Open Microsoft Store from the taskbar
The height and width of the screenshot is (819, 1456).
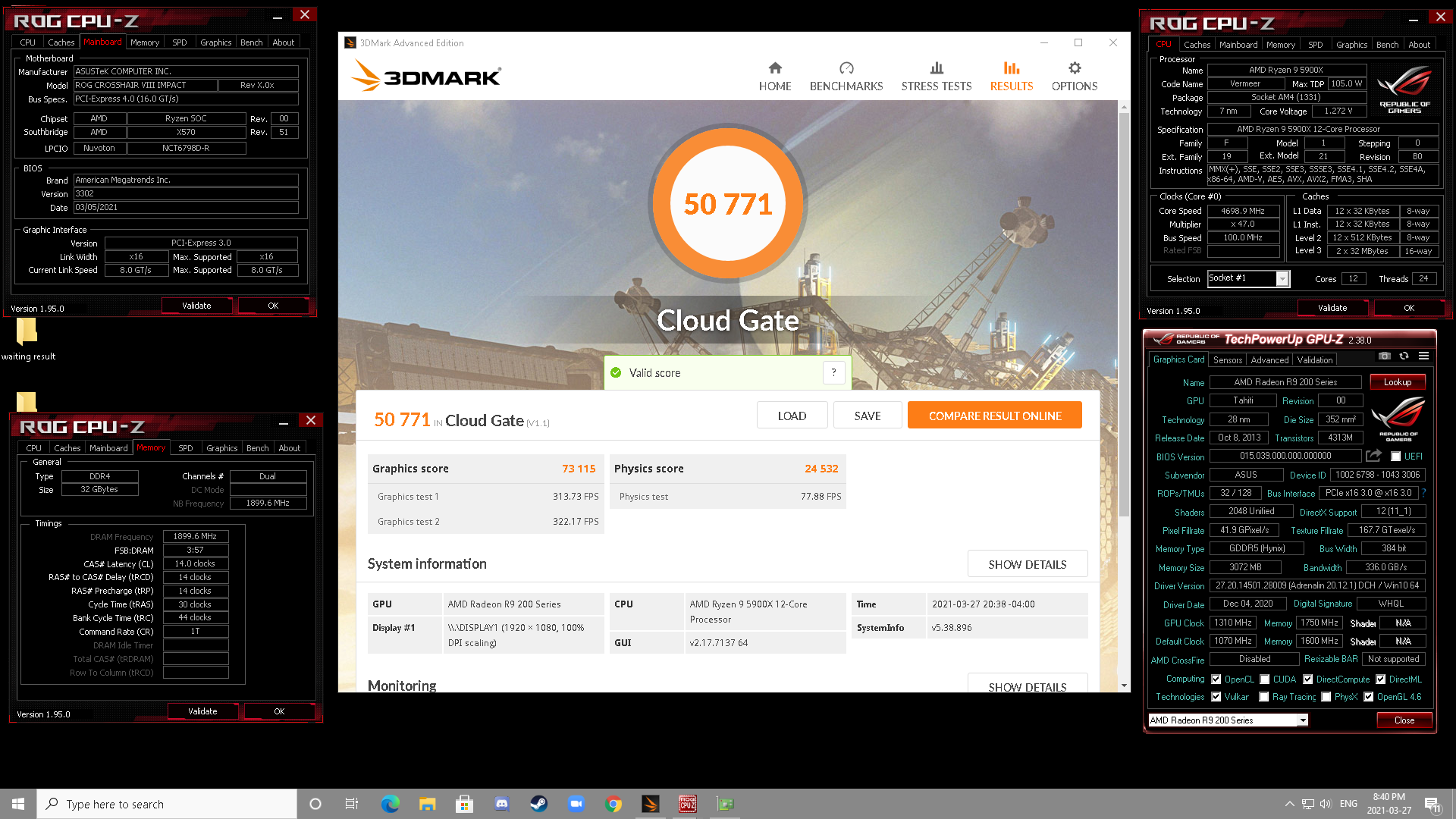pyautogui.click(x=464, y=804)
